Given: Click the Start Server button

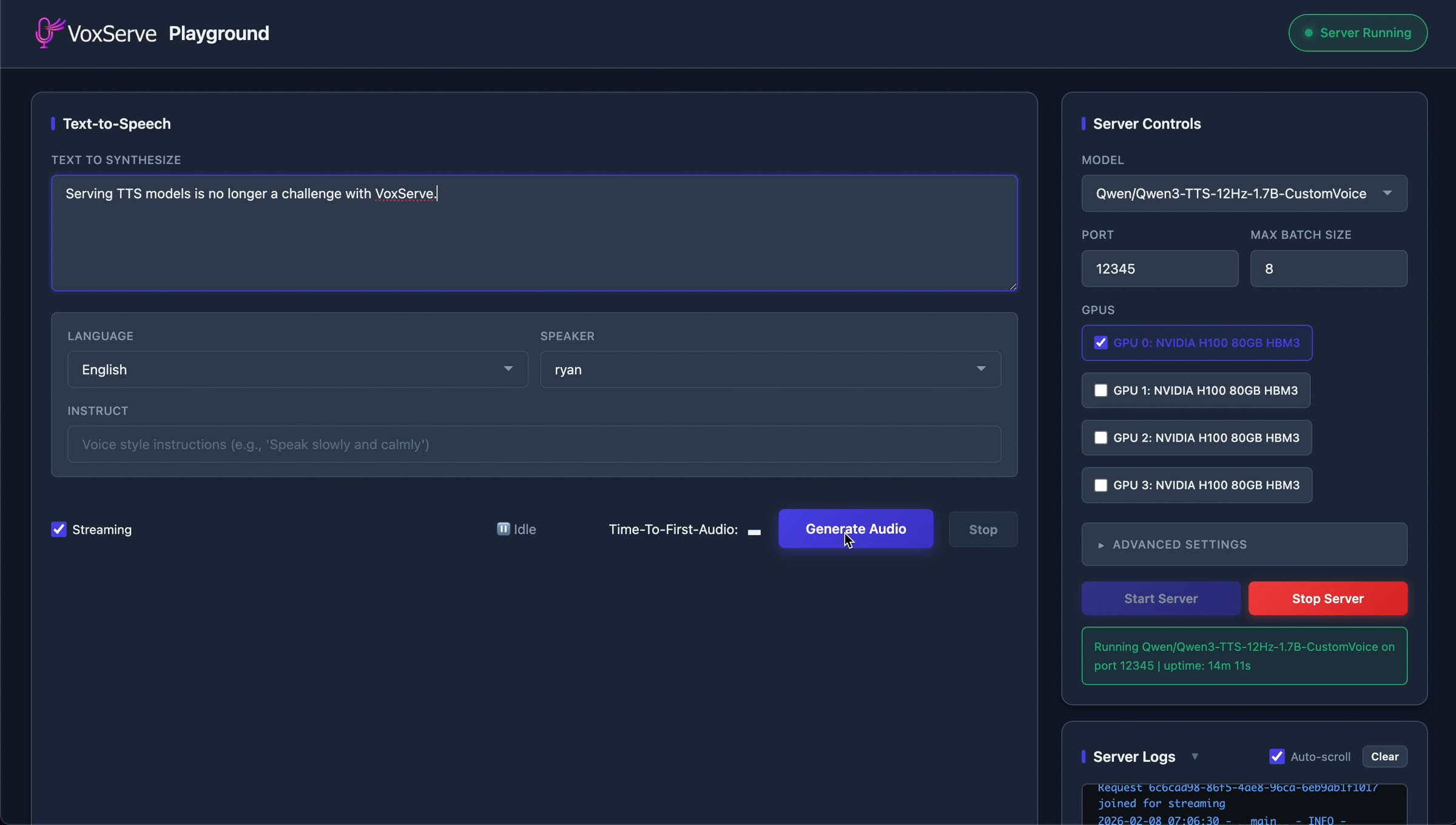Looking at the screenshot, I should (x=1161, y=599).
